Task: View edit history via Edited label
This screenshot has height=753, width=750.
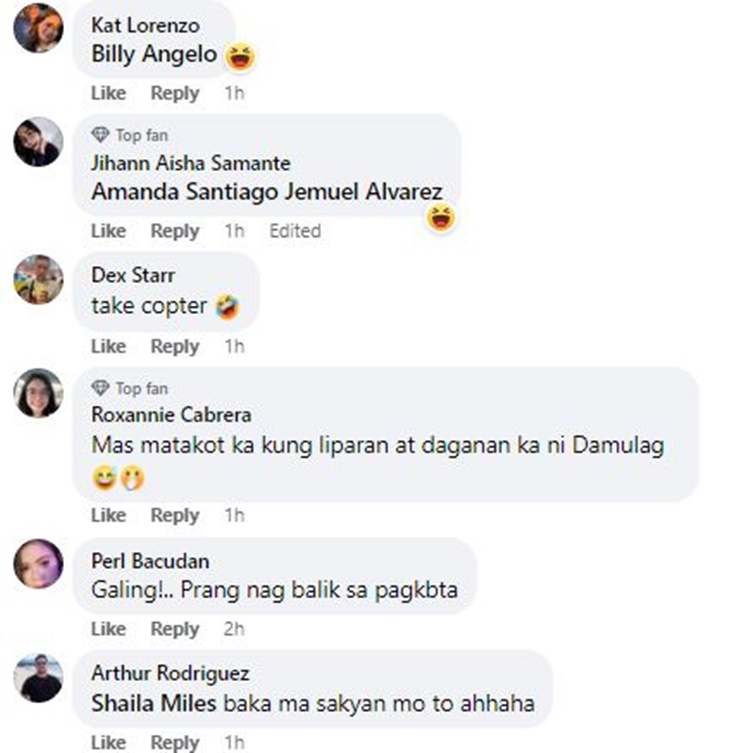Action: point(295,231)
